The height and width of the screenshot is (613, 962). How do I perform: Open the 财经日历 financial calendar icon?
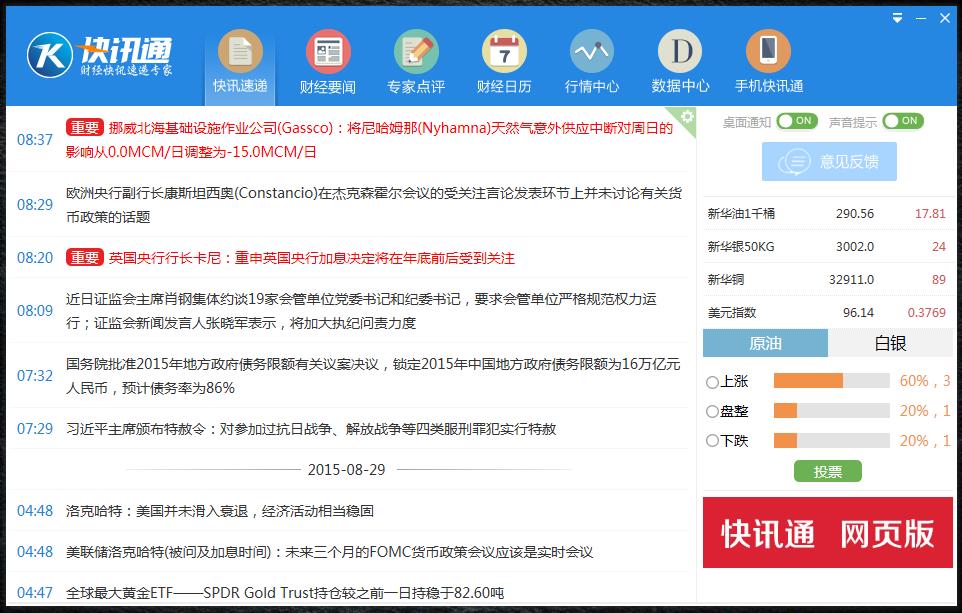click(504, 51)
